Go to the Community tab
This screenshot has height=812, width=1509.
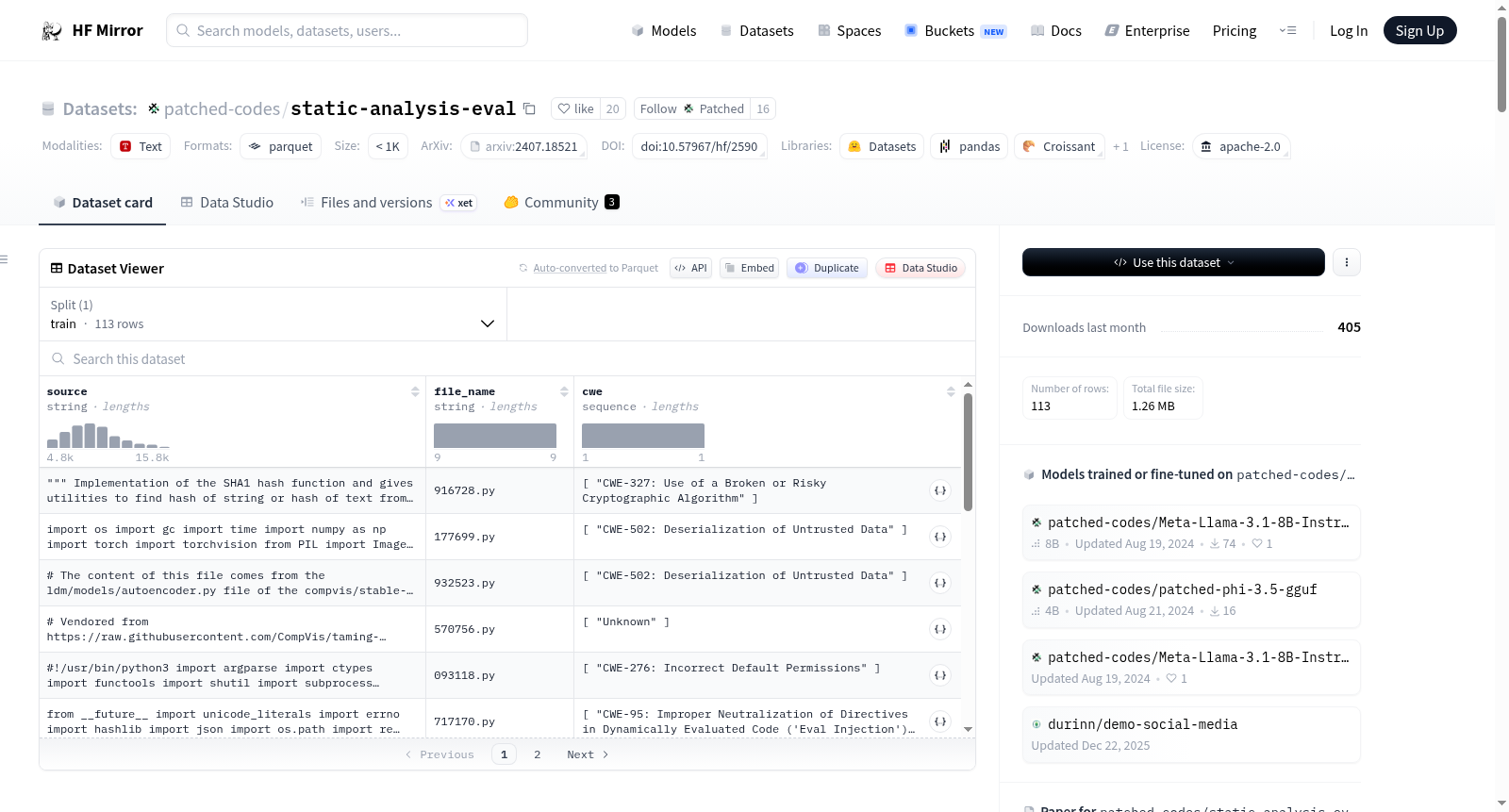(x=562, y=203)
